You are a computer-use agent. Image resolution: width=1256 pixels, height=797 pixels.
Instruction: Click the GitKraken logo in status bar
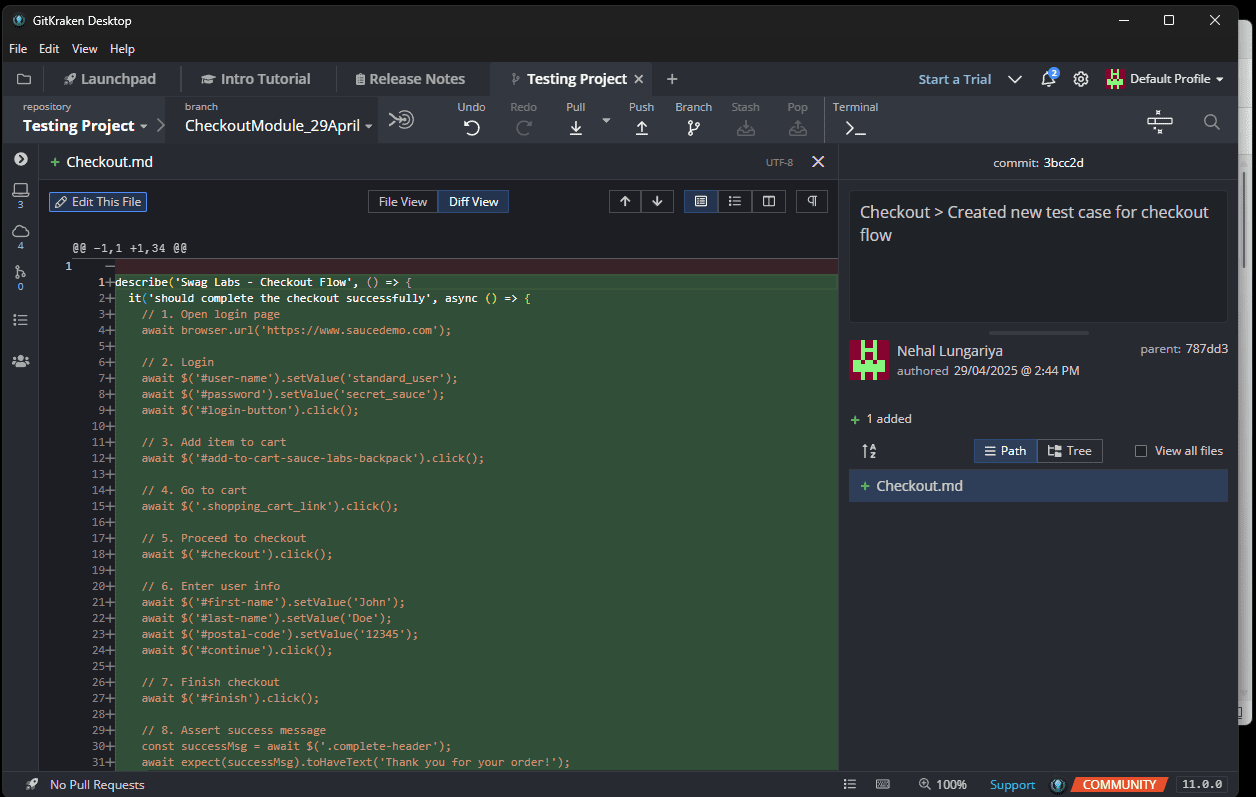pyautogui.click(x=1057, y=785)
